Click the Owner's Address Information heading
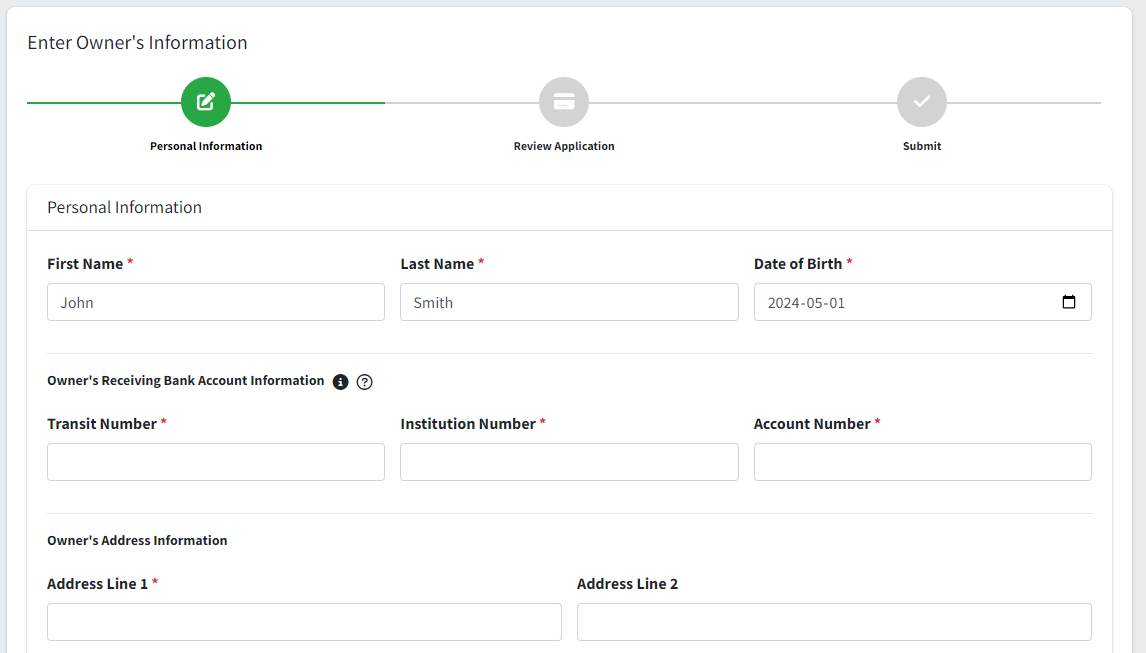The width and height of the screenshot is (1146, 653). (137, 540)
